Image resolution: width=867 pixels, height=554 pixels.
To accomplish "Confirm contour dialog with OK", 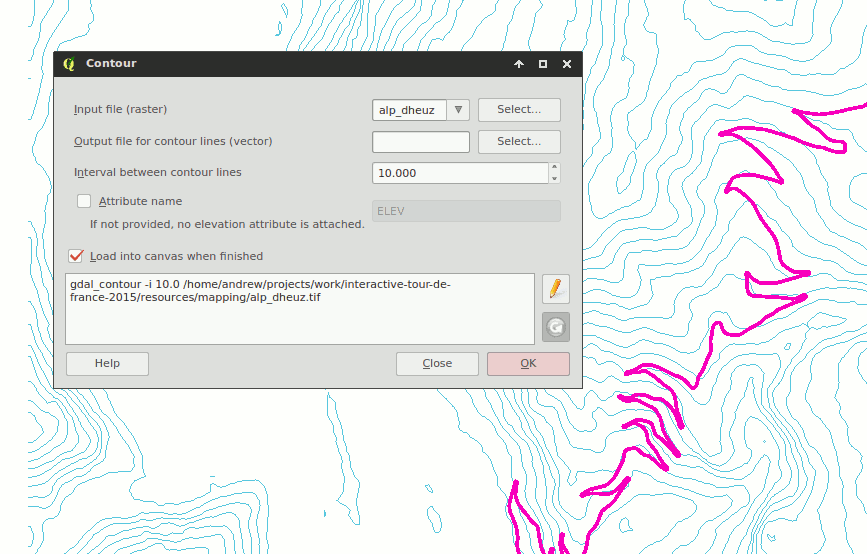I will 528,363.
